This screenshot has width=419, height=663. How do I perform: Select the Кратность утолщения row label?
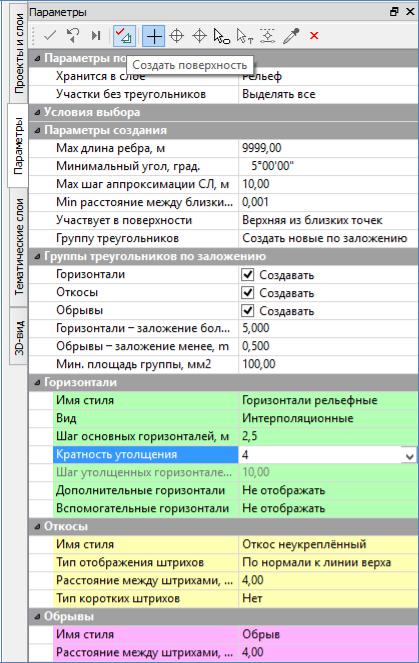[x=117, y=455]
